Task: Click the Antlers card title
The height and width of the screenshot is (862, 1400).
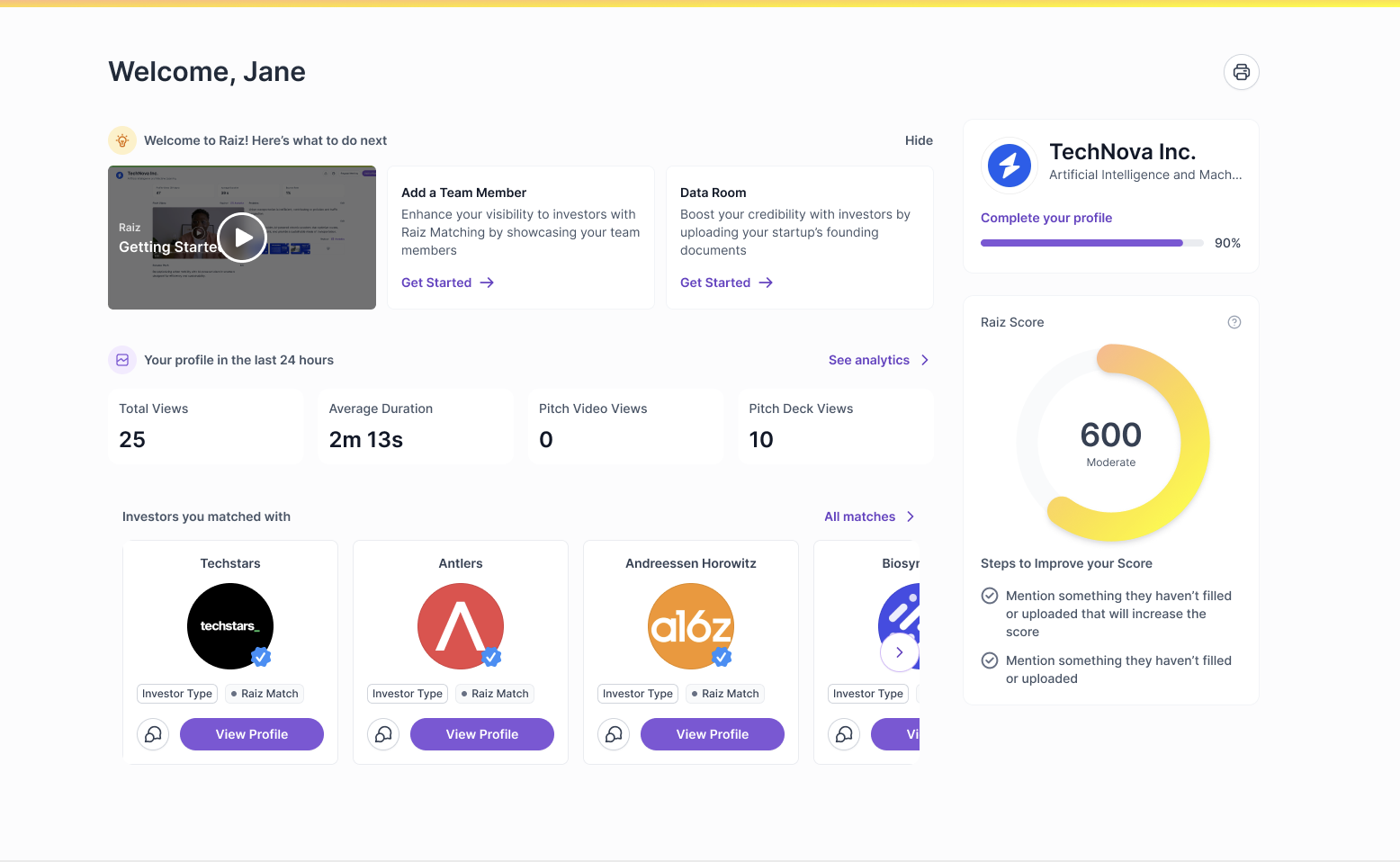Action: pyautogui.click(x=461, y=563)
